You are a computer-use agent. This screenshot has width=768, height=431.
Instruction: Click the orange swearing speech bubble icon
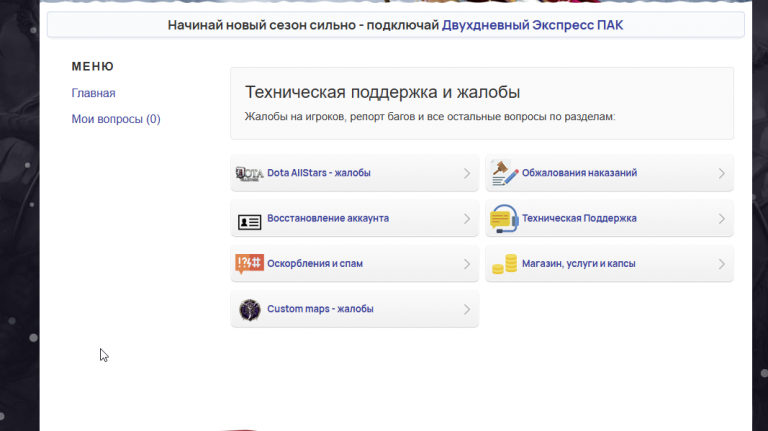coord(249,263)
